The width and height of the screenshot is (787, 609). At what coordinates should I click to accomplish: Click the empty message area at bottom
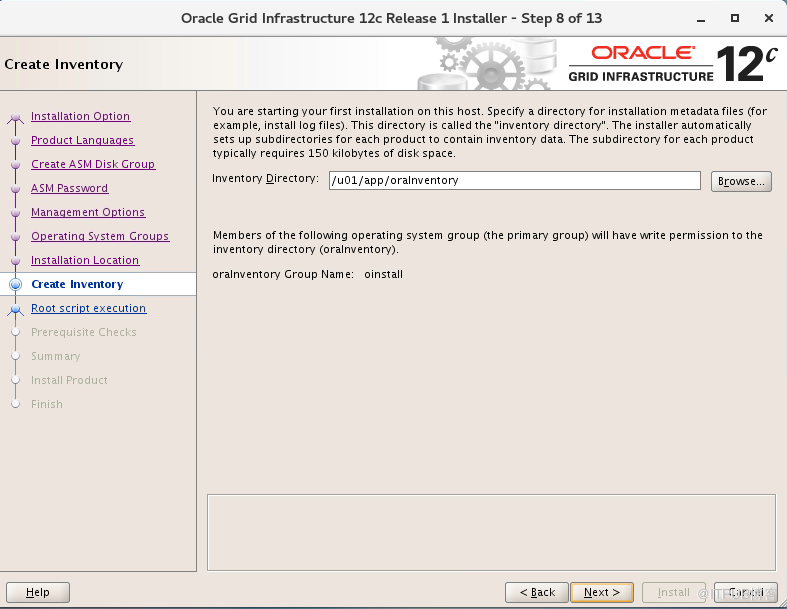click(x=491, y=532)
